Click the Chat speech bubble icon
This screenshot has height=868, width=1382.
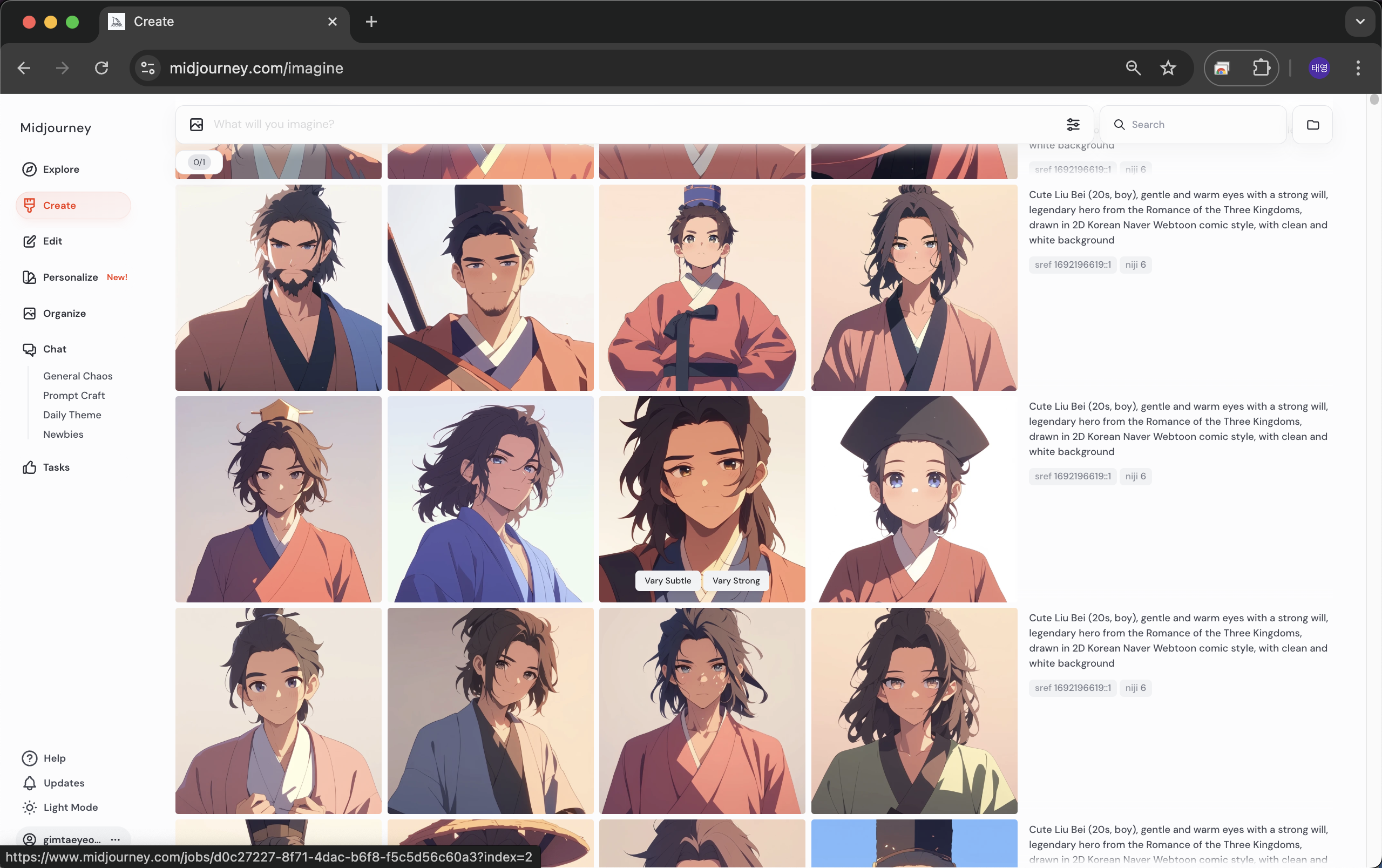pyautogui.click(x=29, y=349)
